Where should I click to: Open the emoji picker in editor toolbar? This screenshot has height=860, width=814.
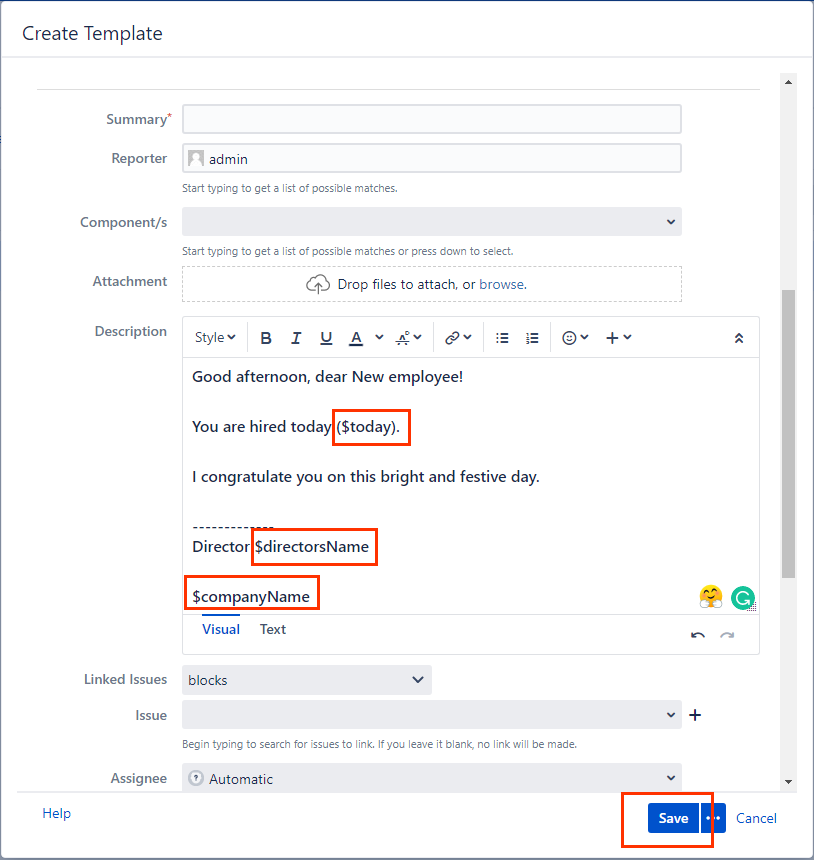[x=575, y=338]
